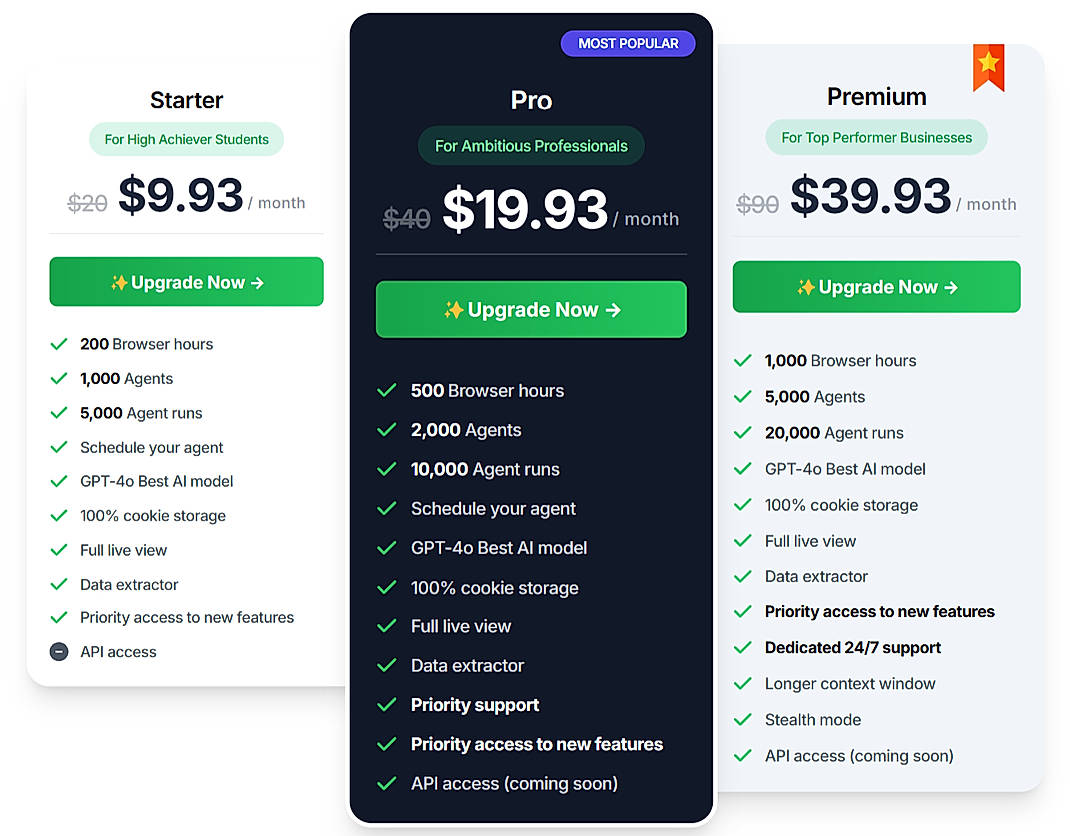Click the checkmark next to Stealth mode
Viewport: 1070px width, 836px height.
click(744, 720)
